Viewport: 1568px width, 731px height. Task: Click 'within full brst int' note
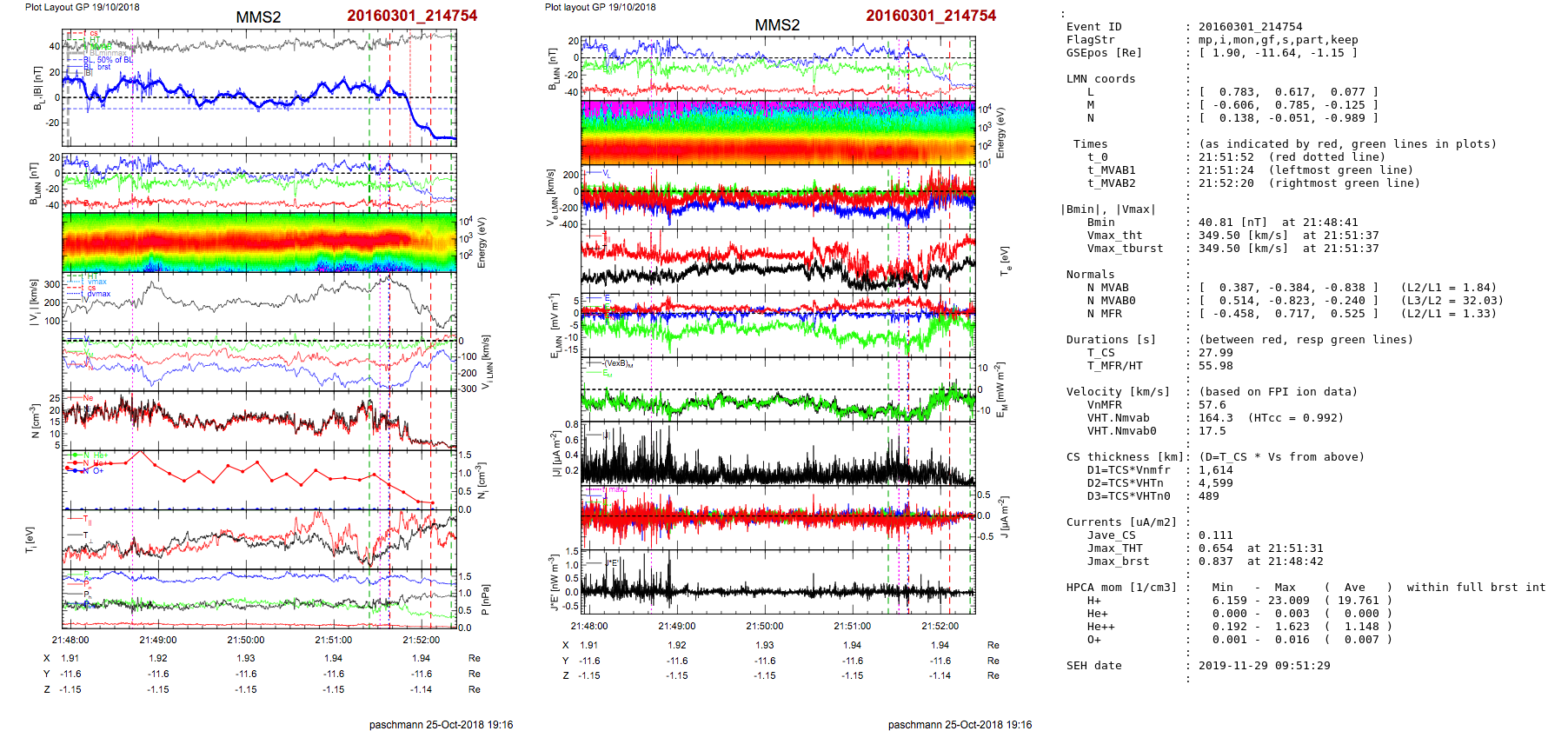[x=1476, y=588]
